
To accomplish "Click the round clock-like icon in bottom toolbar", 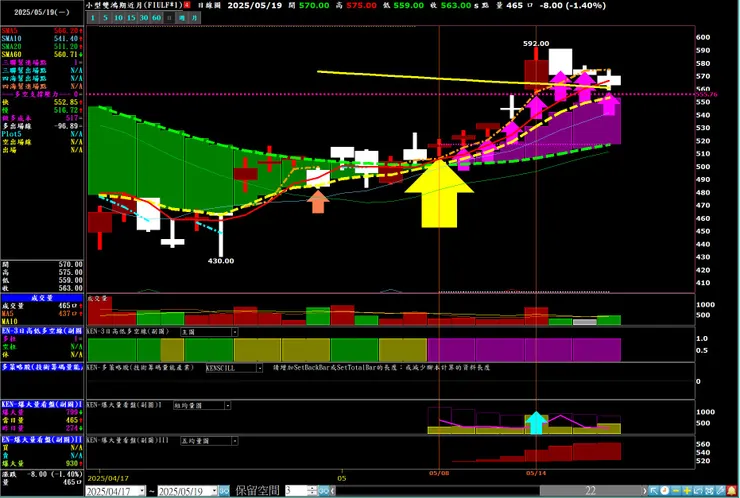I will point(664,491).
